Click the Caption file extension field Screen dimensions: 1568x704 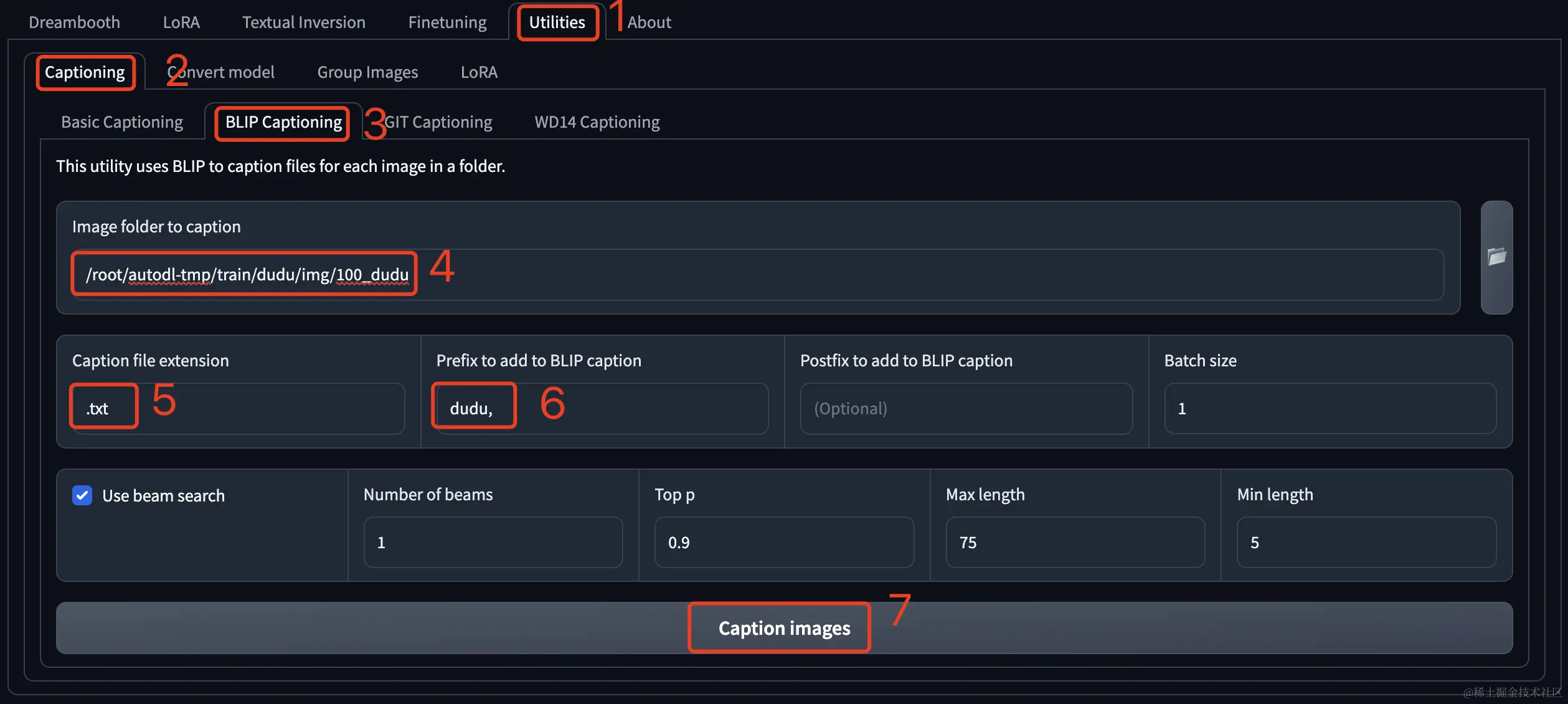239,409
